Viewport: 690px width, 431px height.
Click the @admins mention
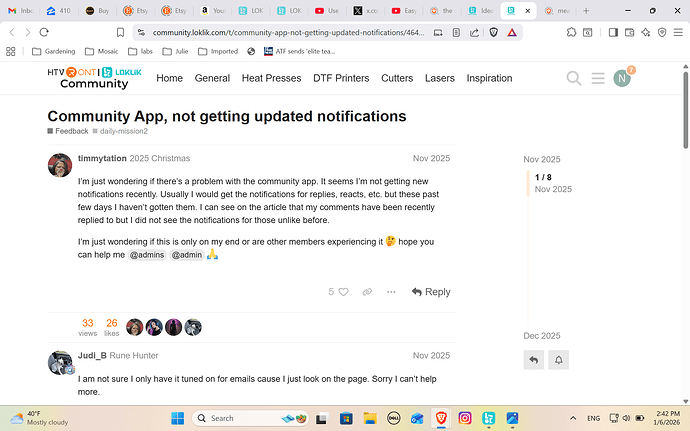coord(147,255)
